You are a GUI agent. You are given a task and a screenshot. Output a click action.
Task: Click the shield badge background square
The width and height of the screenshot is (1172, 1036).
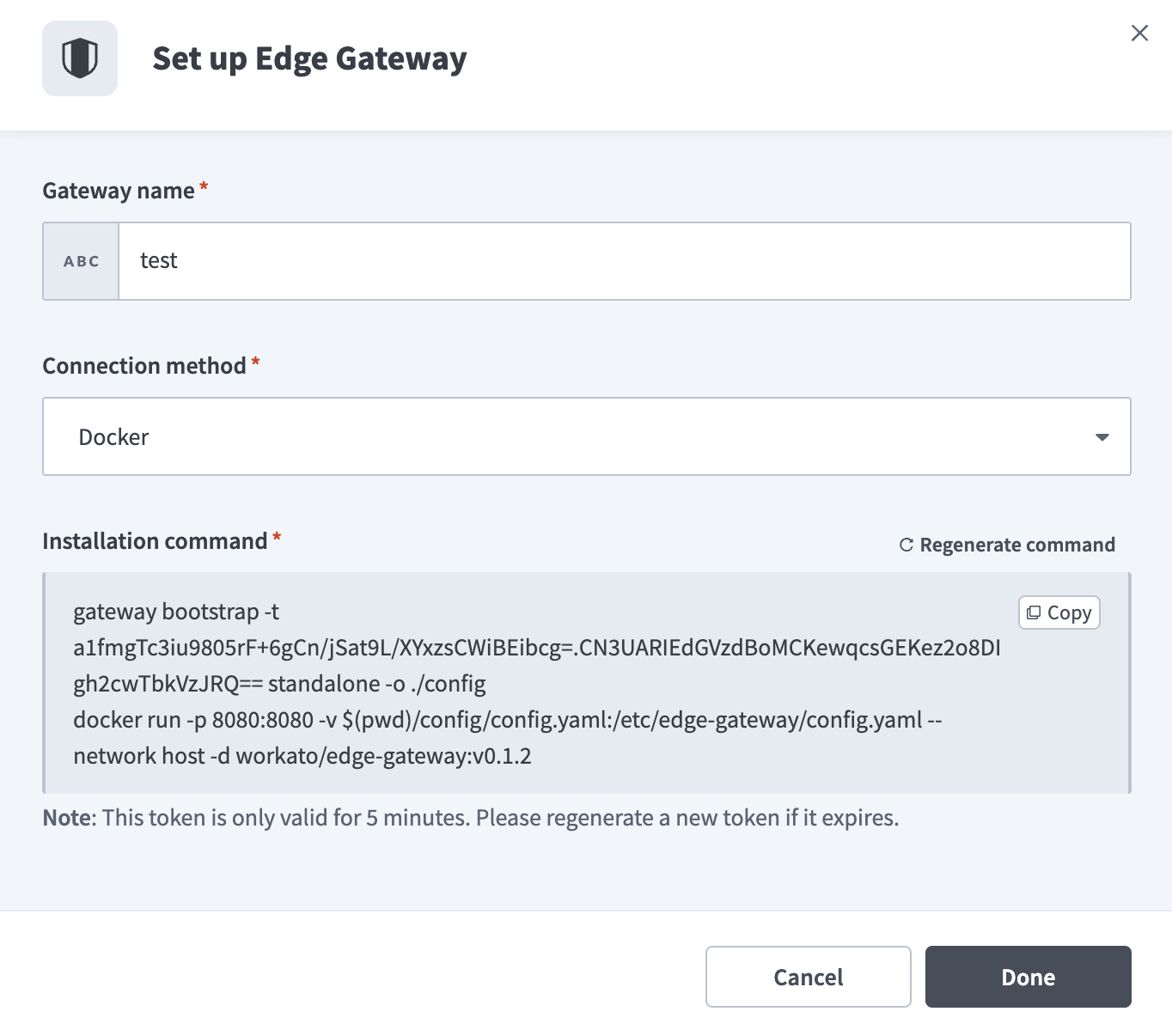coord(80,58)
